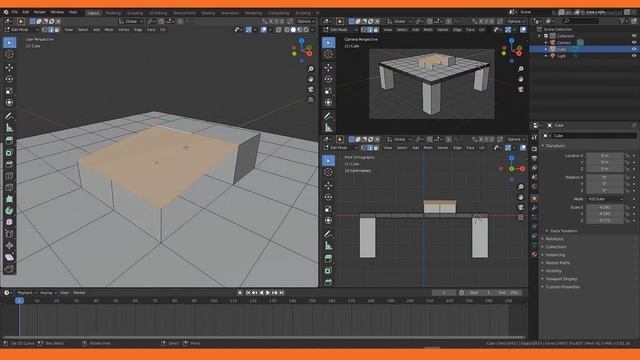Click the current frame marker on the timeline
The image size is (640, 360).
pyautogui.click(x=19, y=301)
